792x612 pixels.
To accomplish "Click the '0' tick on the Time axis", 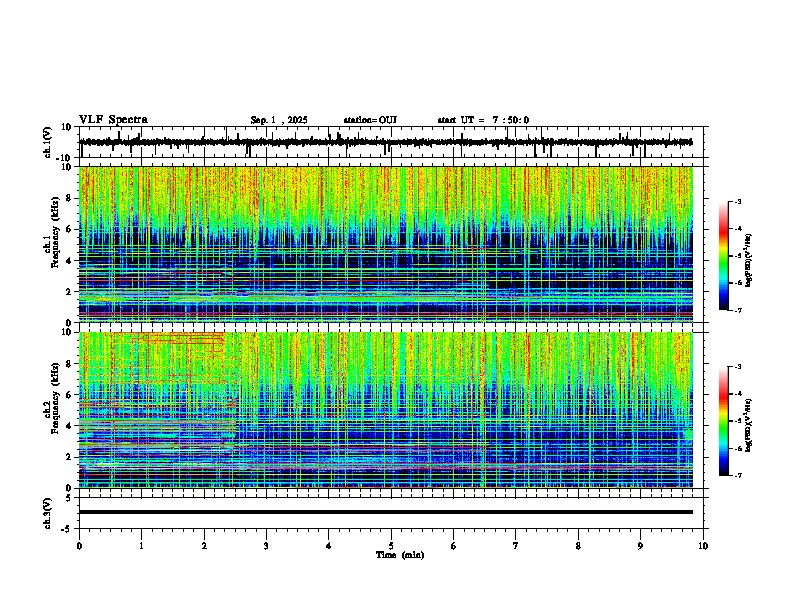I will point(79,546).
